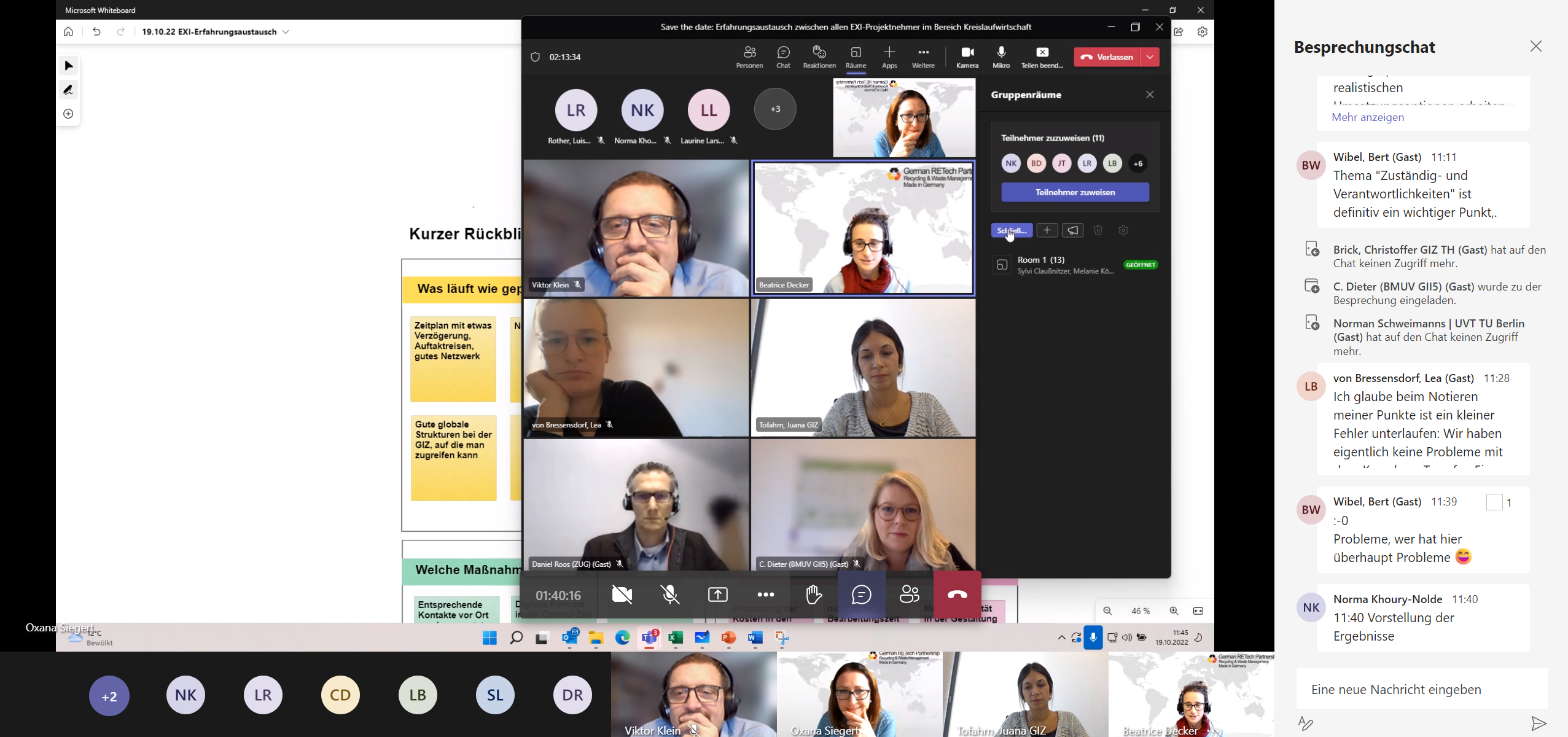
Task: Select Room 1 (13) in Gruppenräume list
Action: [1075, 265]
